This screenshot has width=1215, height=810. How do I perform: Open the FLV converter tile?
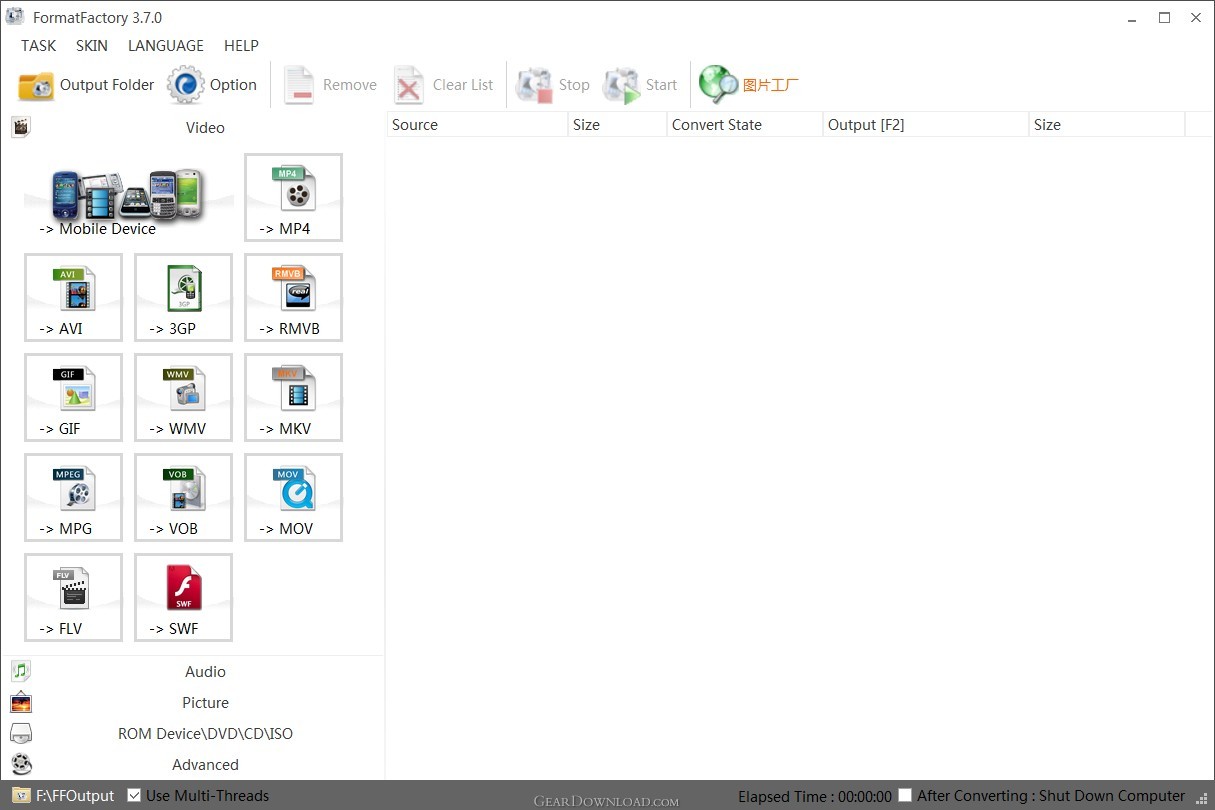coord(73,597)
